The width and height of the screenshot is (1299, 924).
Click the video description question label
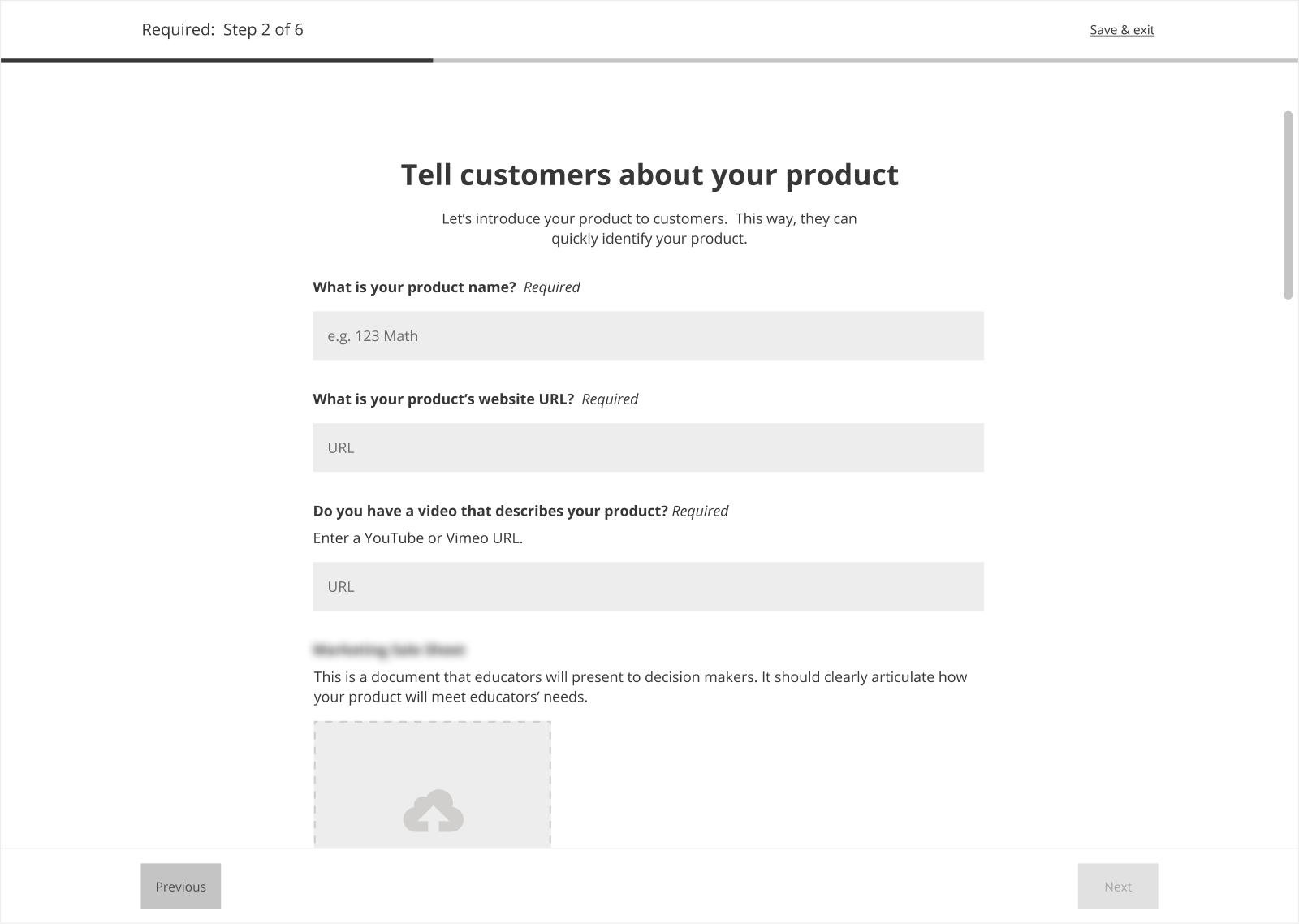click(490, 511)
